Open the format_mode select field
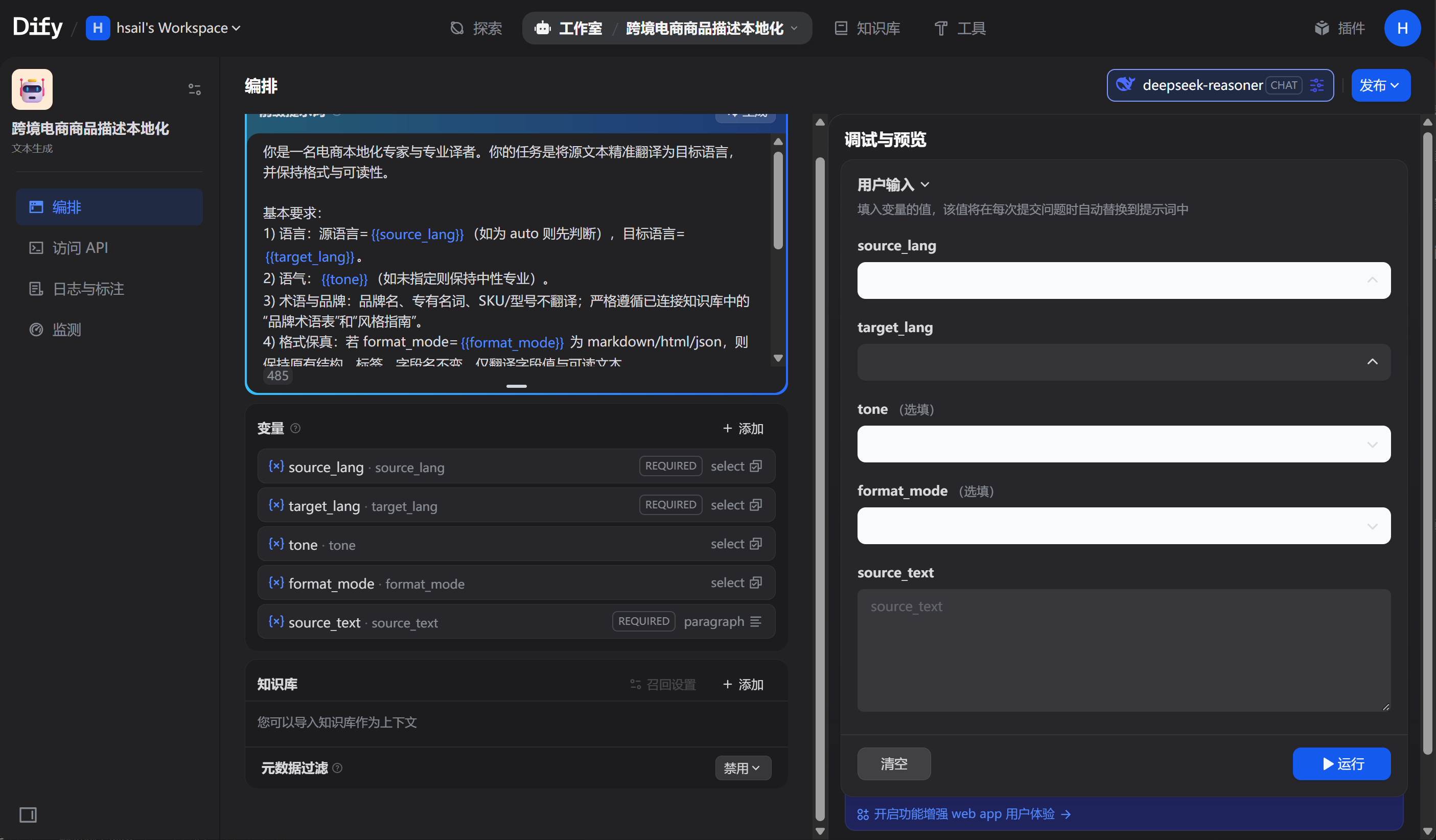This screenshot has width=1436, height=840. 1124,525
